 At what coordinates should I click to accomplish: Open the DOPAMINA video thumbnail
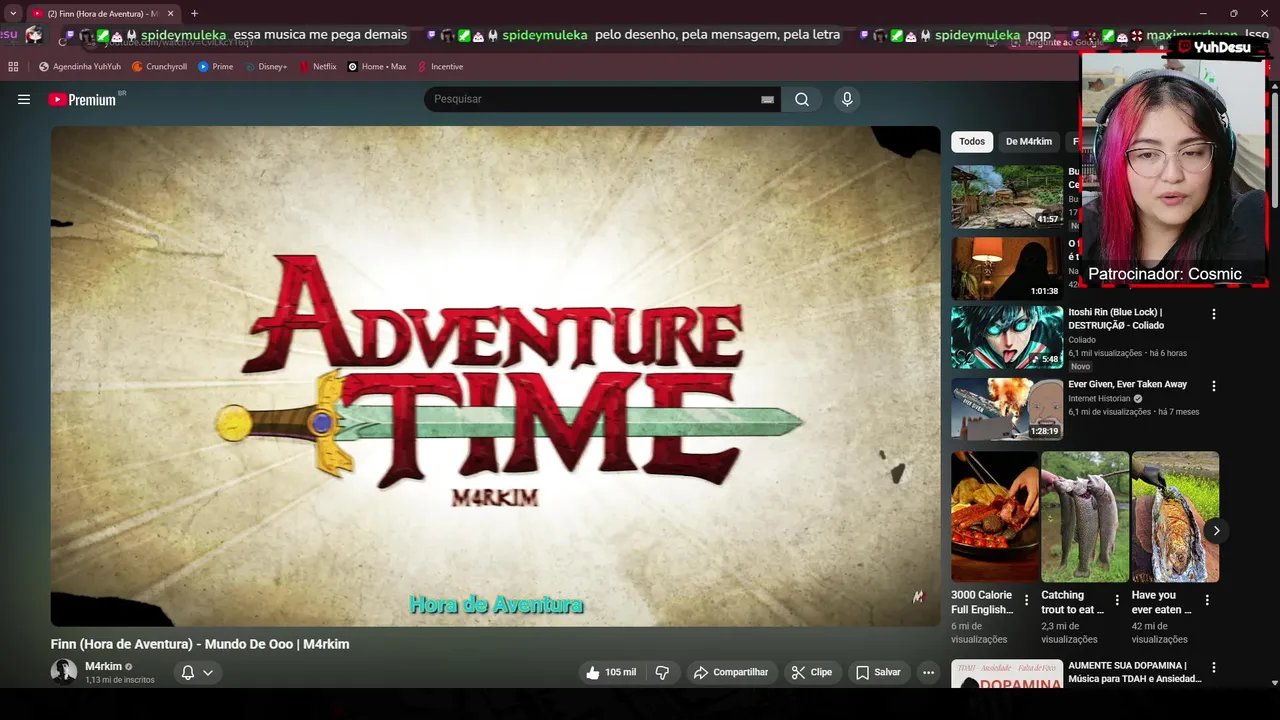1007,674
